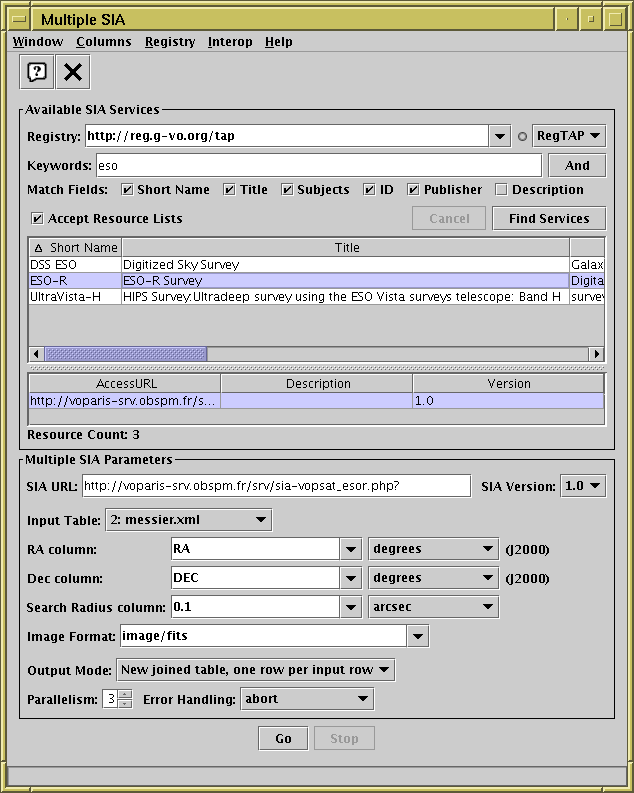The width and height of the screenshot is (634, 793).
Task: Click the left arrow of the horizontal scrollbar
Action: tap(37, 354)
